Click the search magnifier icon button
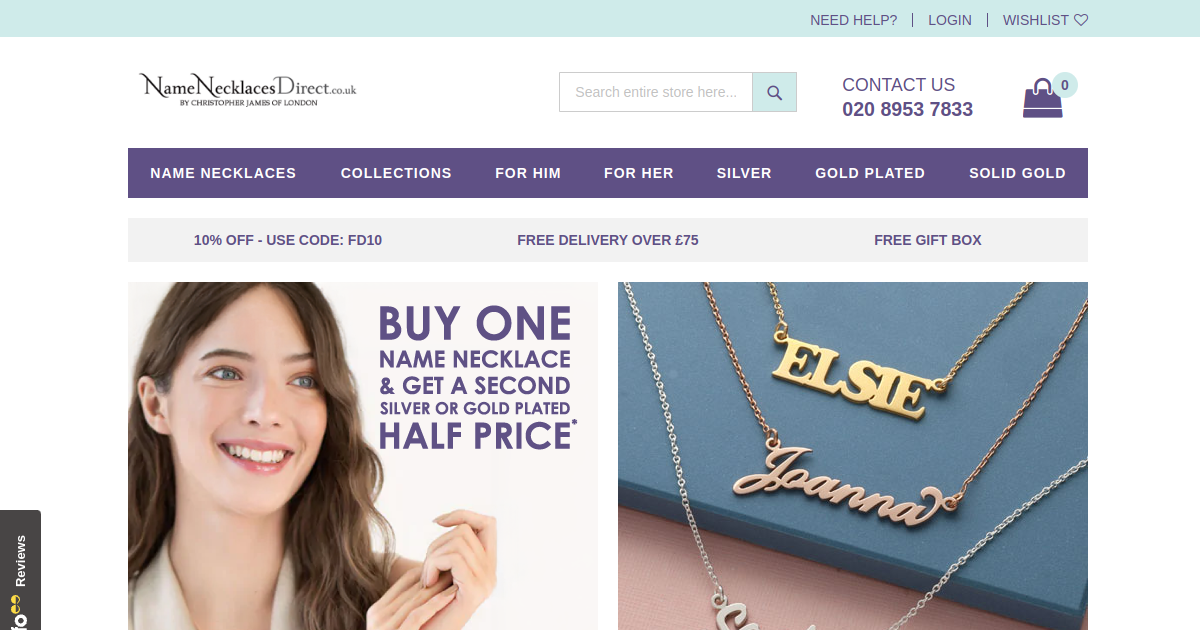This screenshot has height=630, width=1200. [x=774, y=92]
